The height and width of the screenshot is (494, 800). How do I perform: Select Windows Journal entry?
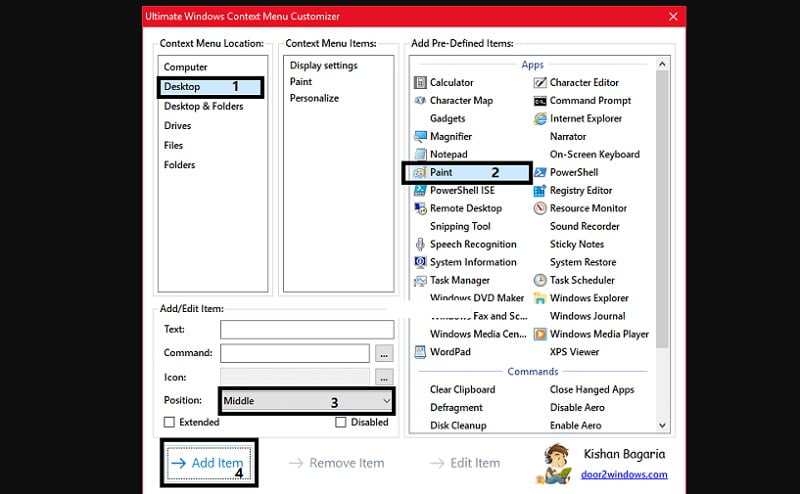click(x=588, y=316)
